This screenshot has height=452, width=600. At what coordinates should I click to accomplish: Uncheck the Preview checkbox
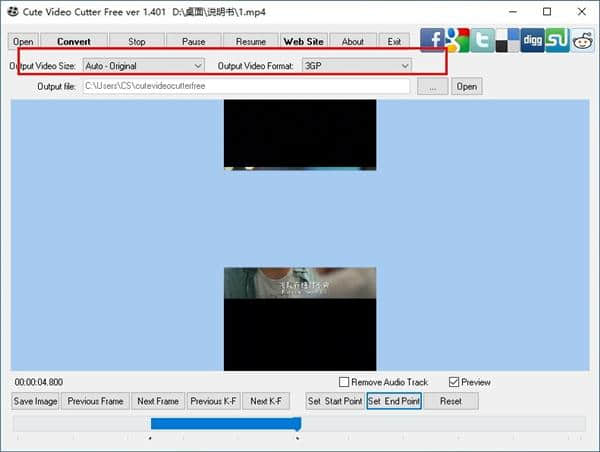tap(455, 382)
